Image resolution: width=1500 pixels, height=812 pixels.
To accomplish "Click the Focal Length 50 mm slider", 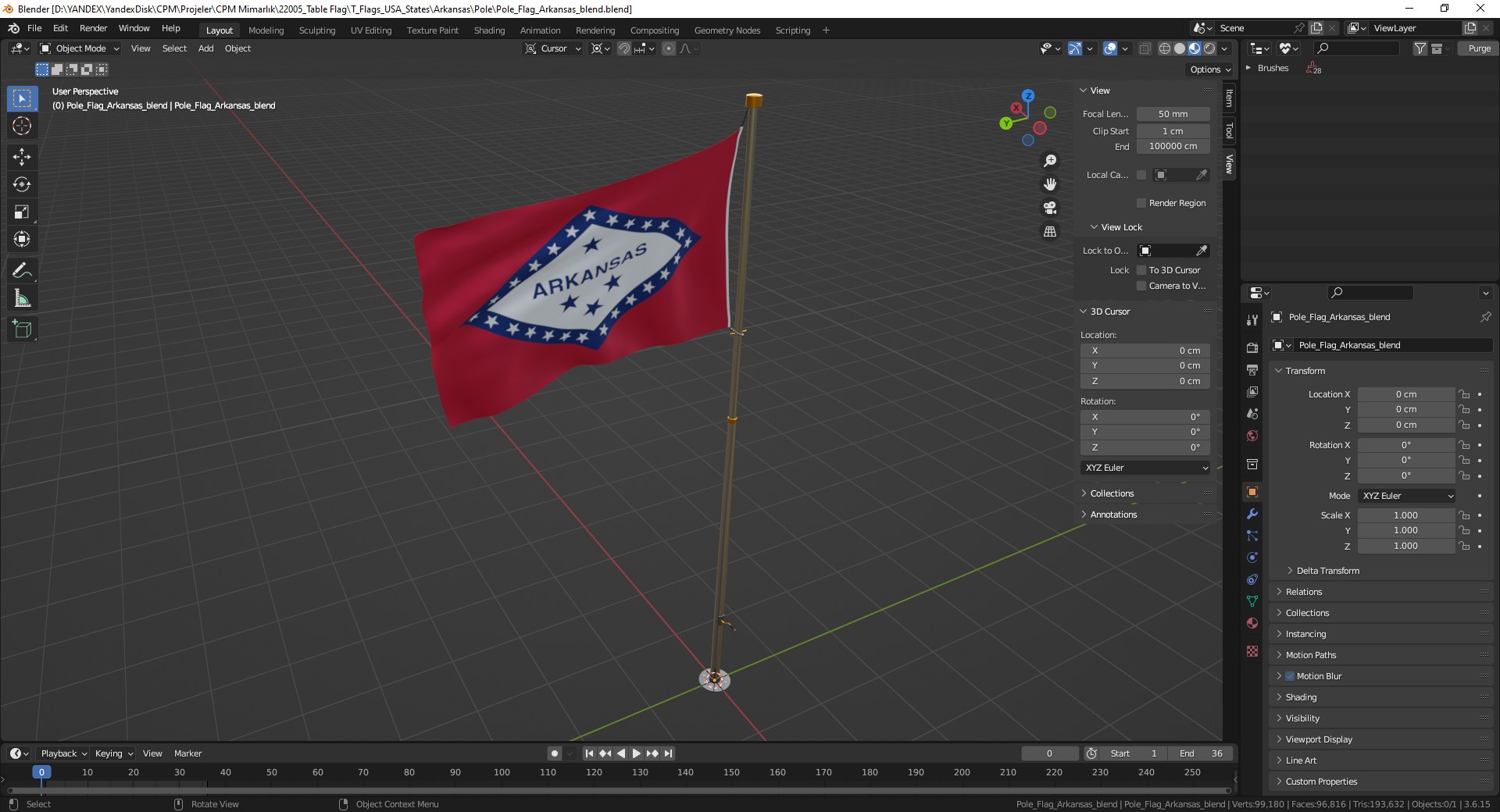I will pos(1173,114).
